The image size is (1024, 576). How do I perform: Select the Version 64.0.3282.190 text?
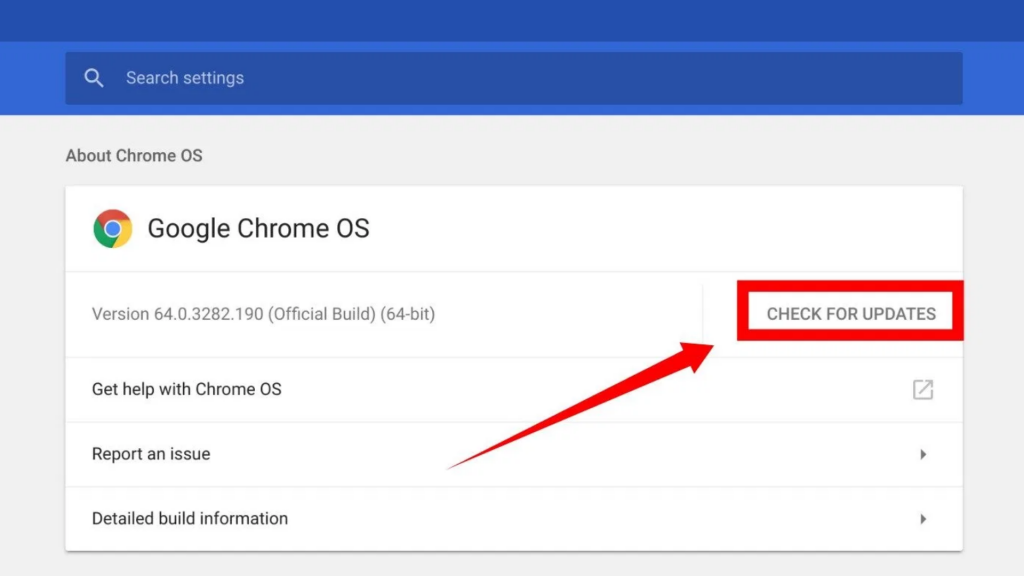tap(263, 314)
